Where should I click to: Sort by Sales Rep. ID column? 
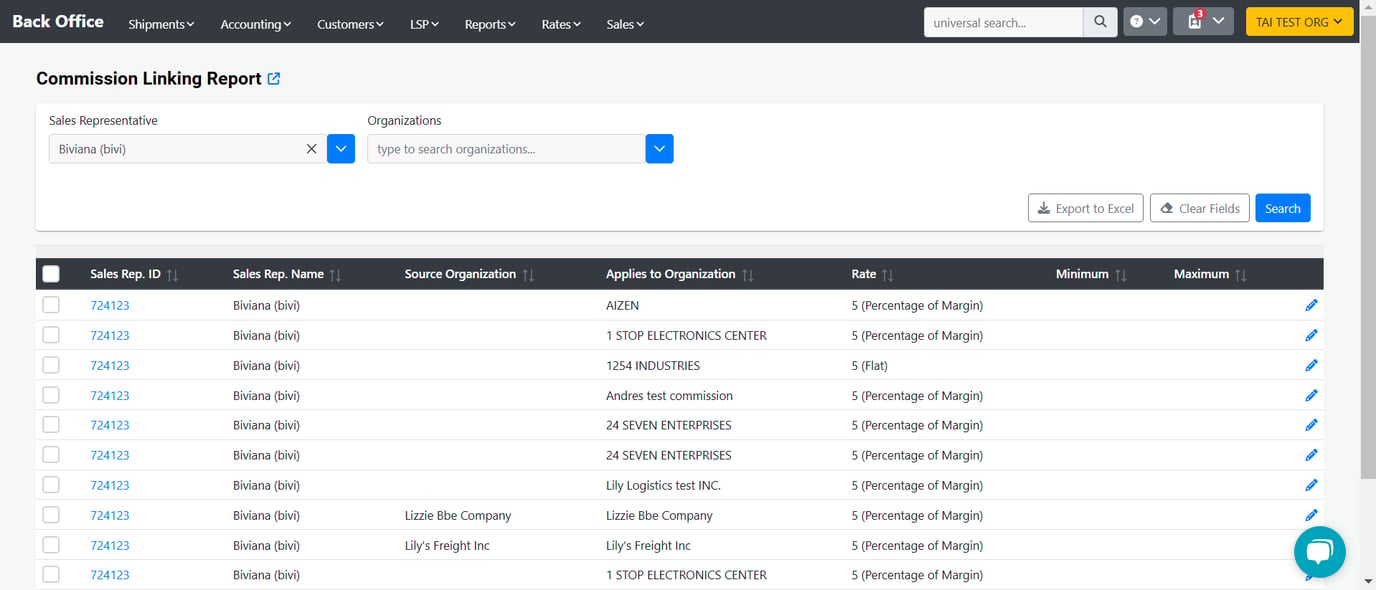172,275
